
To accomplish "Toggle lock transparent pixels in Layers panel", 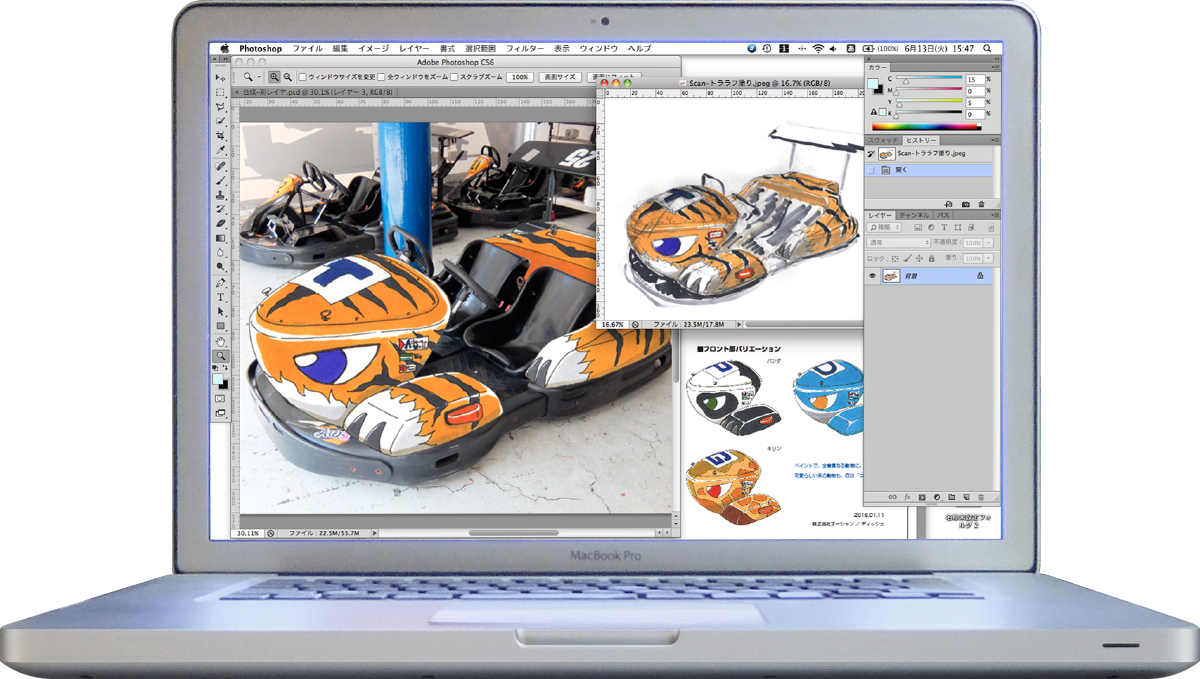I will pyautogui.click(x=895, y=258).
